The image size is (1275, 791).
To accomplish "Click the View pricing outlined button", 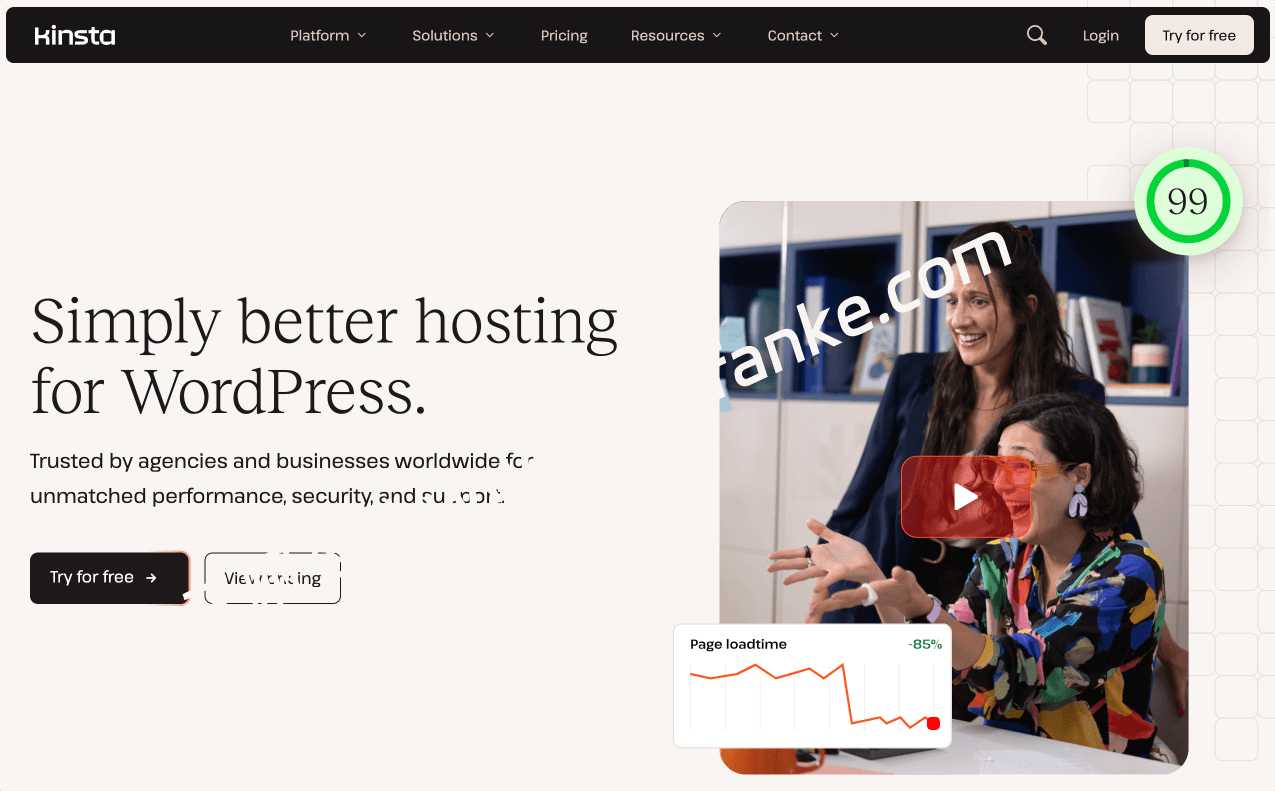I will click(273, 578).
